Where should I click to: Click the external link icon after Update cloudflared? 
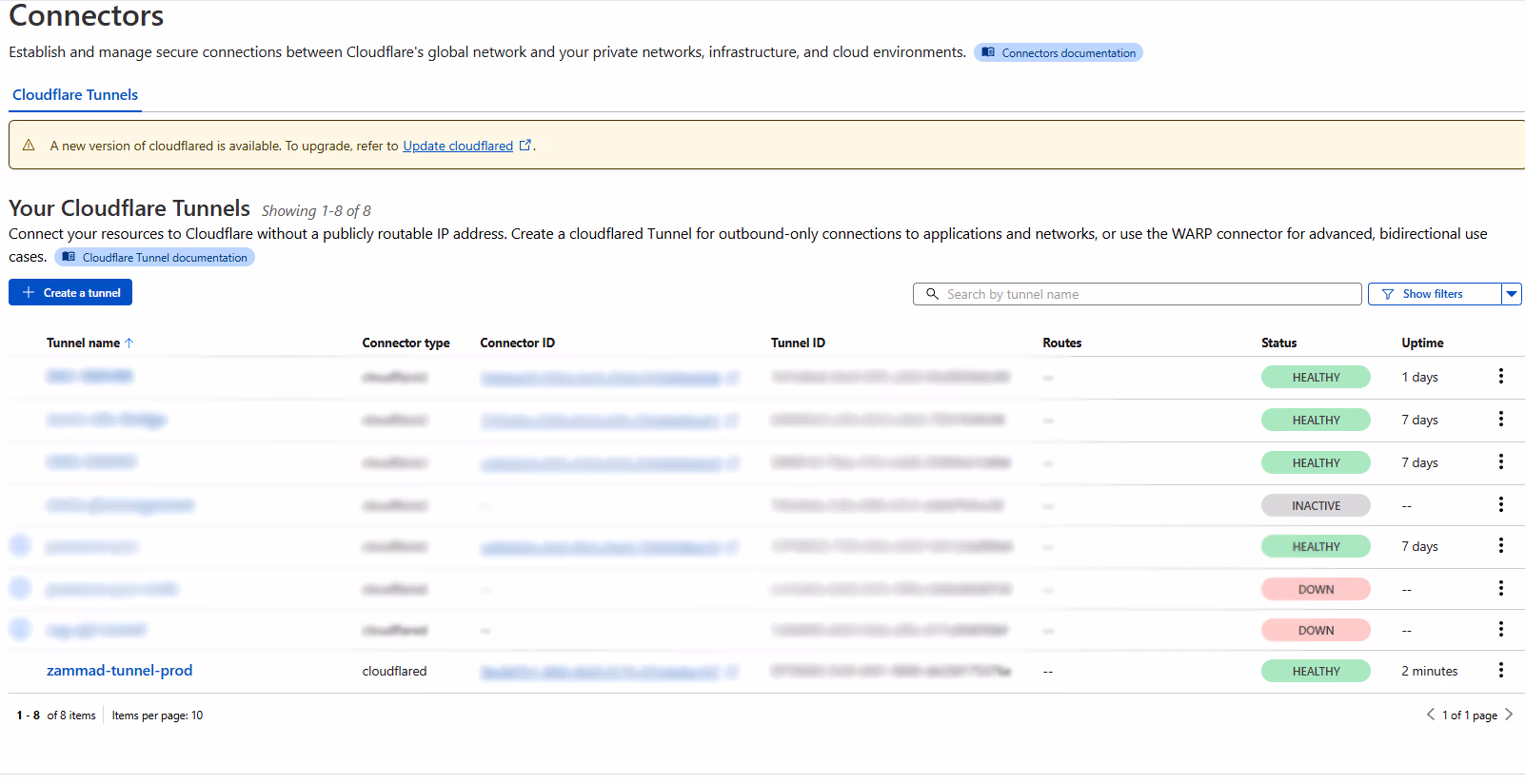pyautogui.click(x=525, y=146)
